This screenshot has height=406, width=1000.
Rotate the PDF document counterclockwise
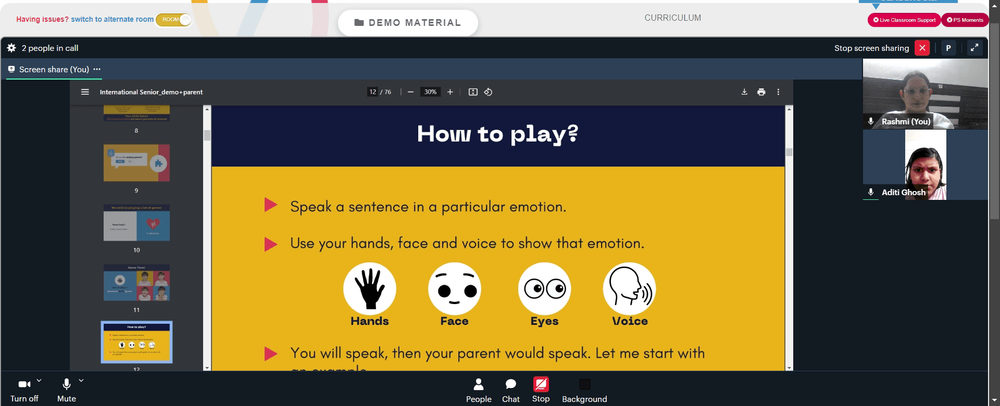[x=488, y=92]
